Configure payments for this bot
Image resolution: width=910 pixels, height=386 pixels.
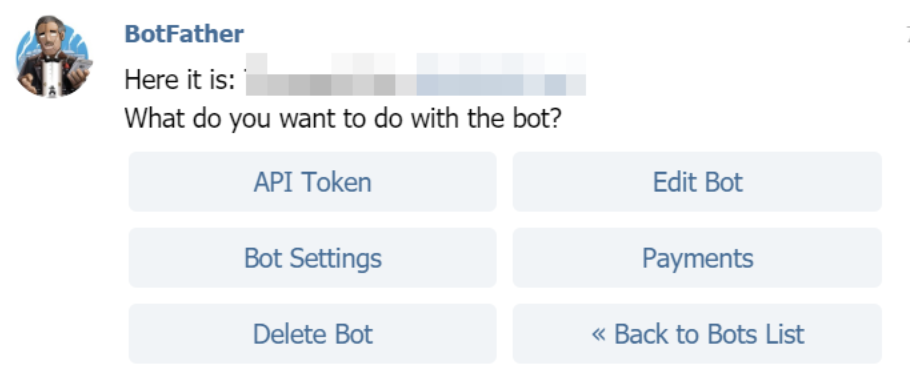click(x=697, y=258)
